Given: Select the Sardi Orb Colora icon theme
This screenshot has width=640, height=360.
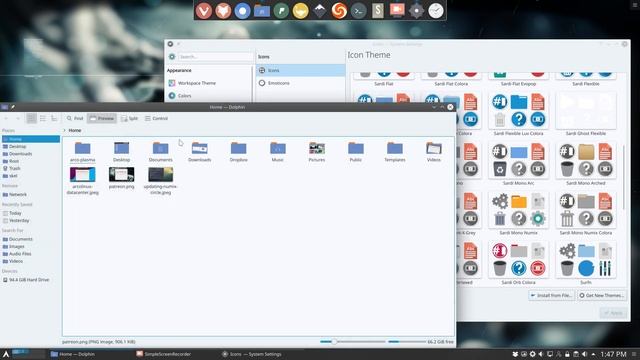Looking at the screenshot, I should tap(518, 263).
